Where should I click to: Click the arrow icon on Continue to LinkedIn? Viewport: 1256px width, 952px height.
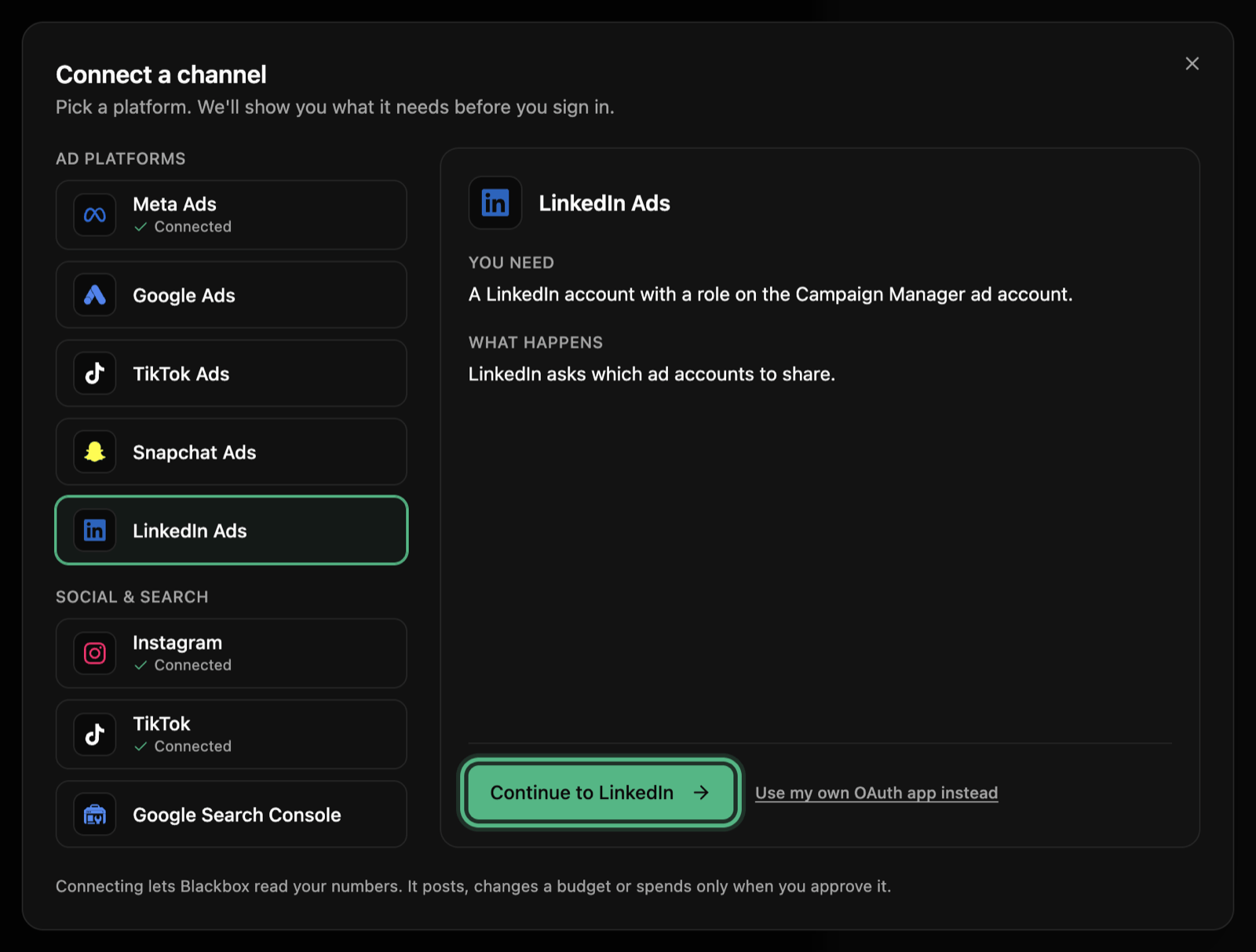701,793
